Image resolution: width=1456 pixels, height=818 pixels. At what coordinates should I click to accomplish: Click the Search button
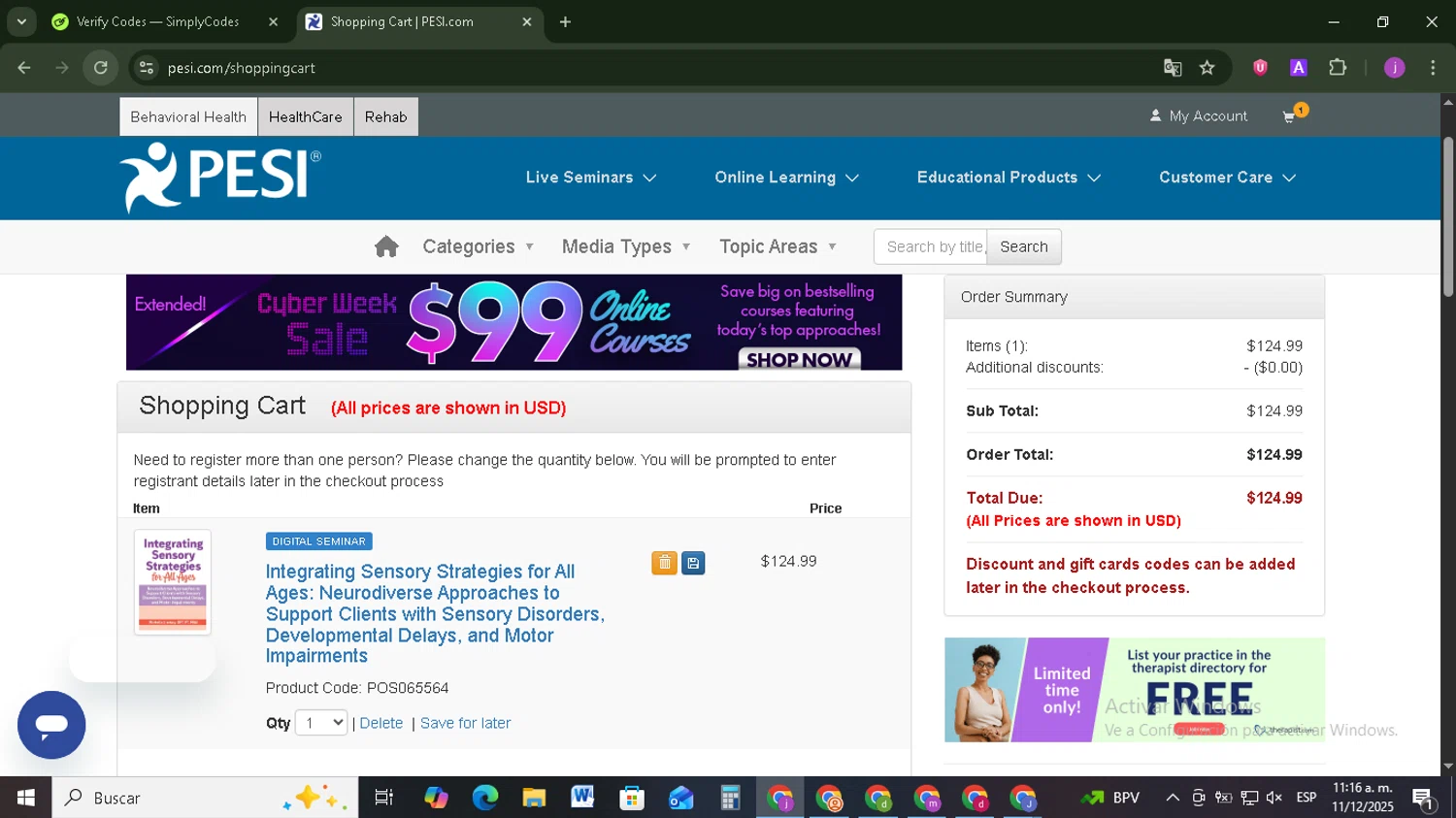click(x=1024, y=246)
